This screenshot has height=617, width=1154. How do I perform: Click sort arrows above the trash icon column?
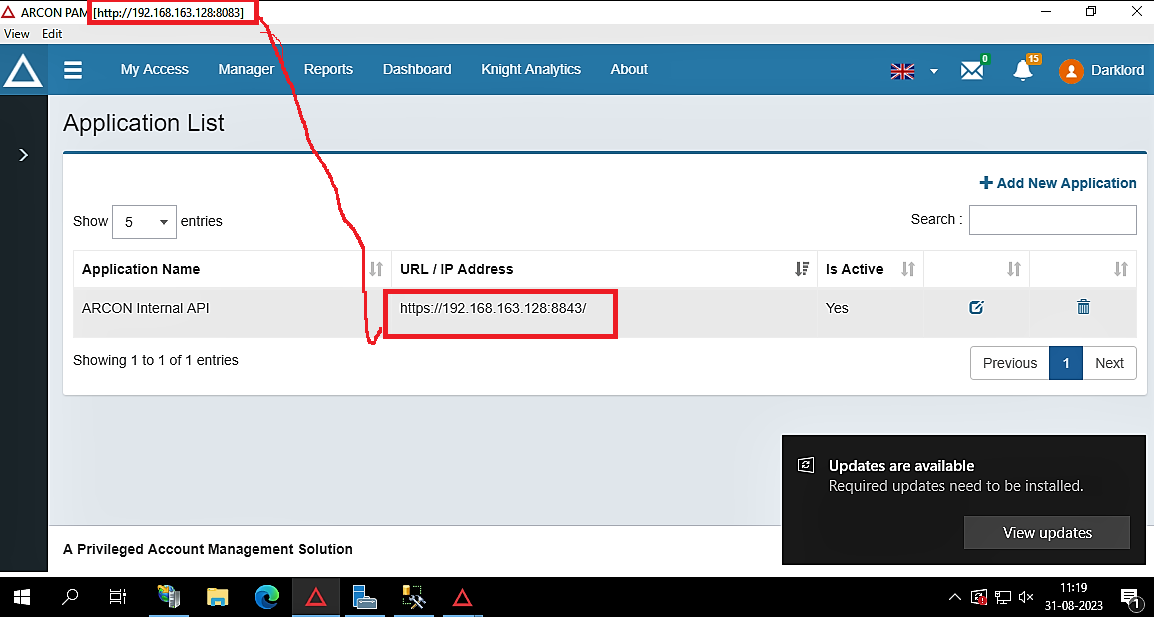1121,269
